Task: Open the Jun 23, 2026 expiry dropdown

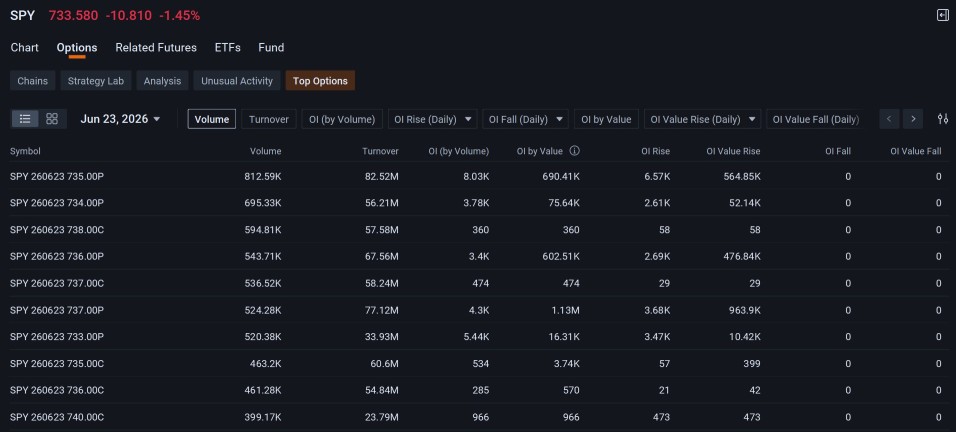Action: coord(120,119)
